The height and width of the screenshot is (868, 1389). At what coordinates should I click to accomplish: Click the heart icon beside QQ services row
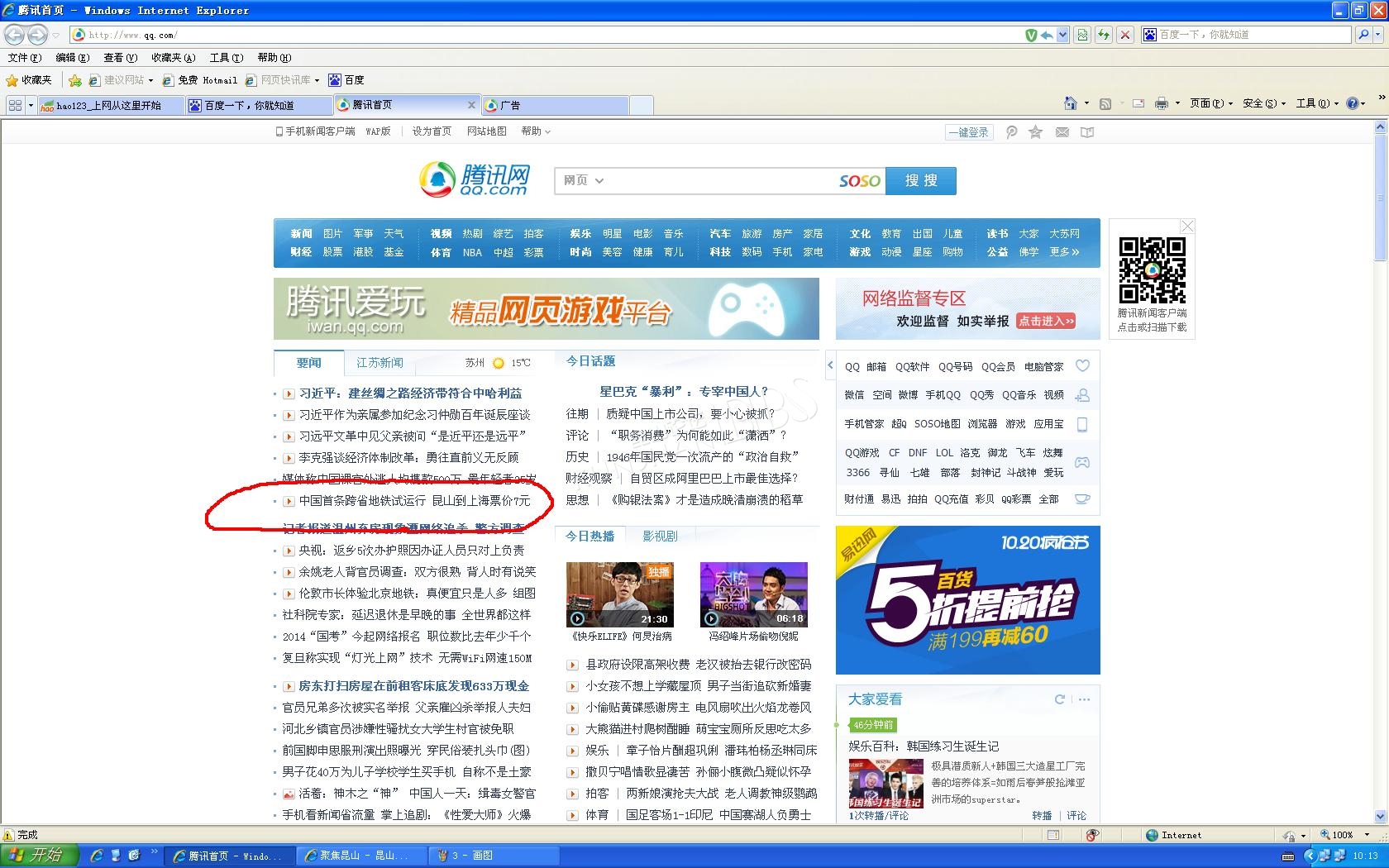[x=1082, y=365]
